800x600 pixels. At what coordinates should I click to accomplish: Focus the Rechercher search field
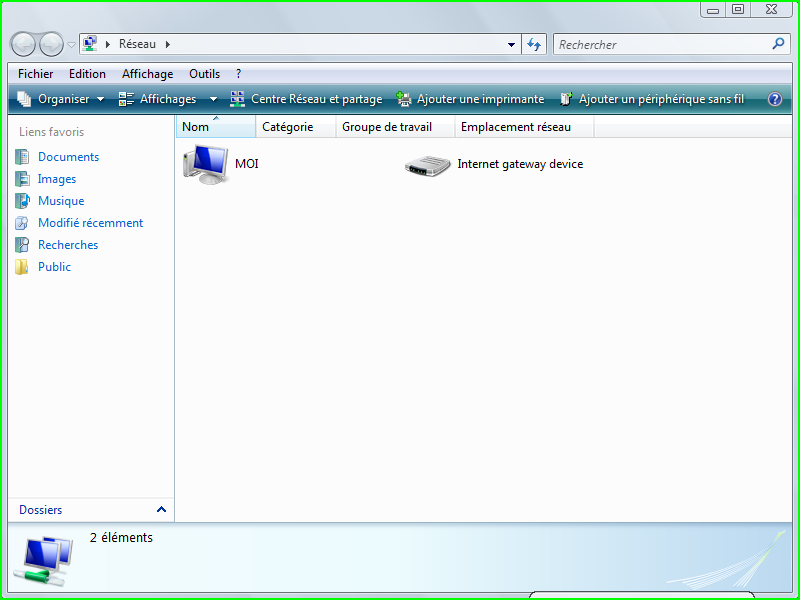click(661, 44)
